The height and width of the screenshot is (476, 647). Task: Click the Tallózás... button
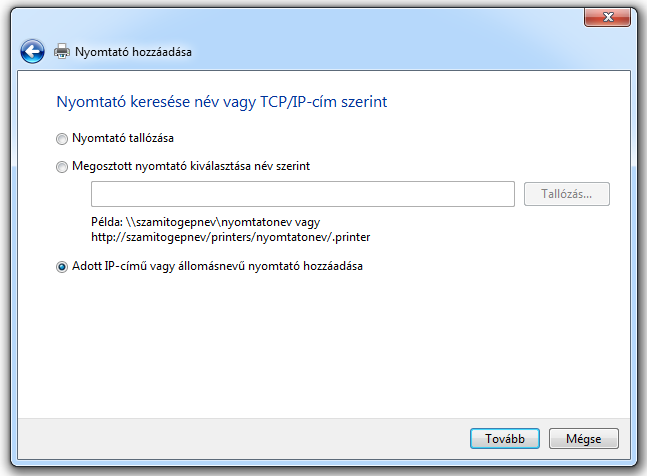567,194
